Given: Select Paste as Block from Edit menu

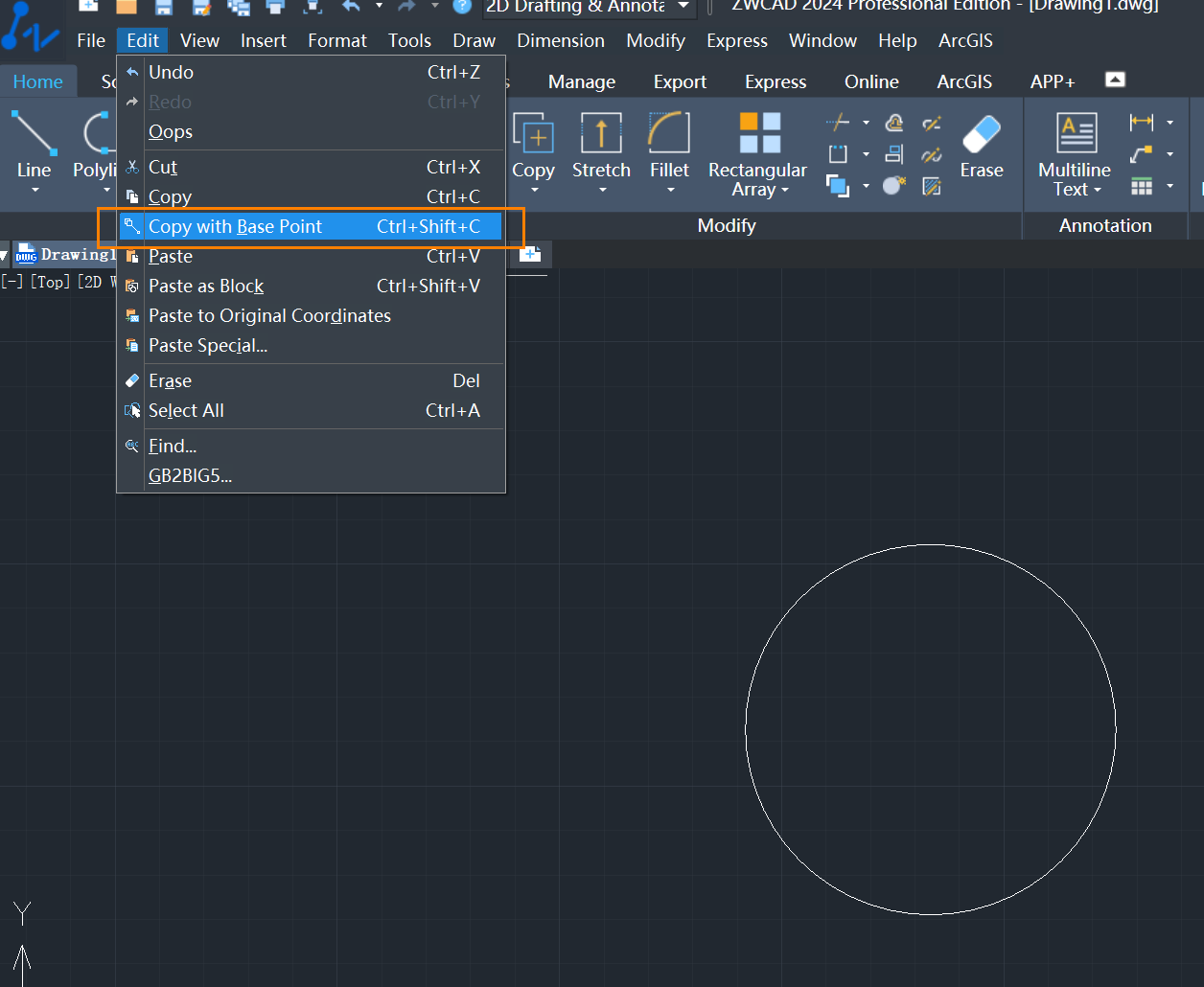Looking at the screenshot, I should (x=311, y=286).
